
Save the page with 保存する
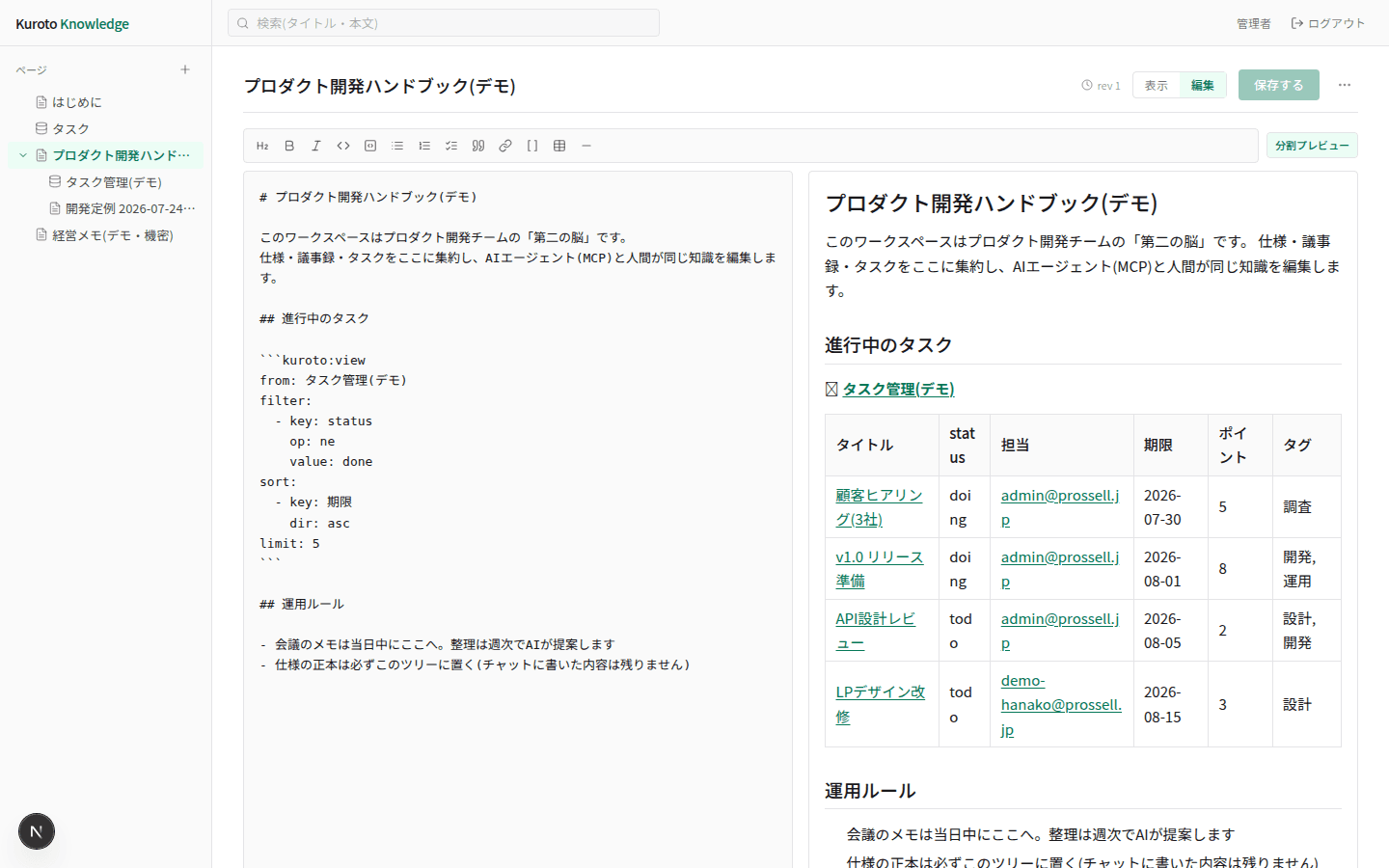[1279, 85]
